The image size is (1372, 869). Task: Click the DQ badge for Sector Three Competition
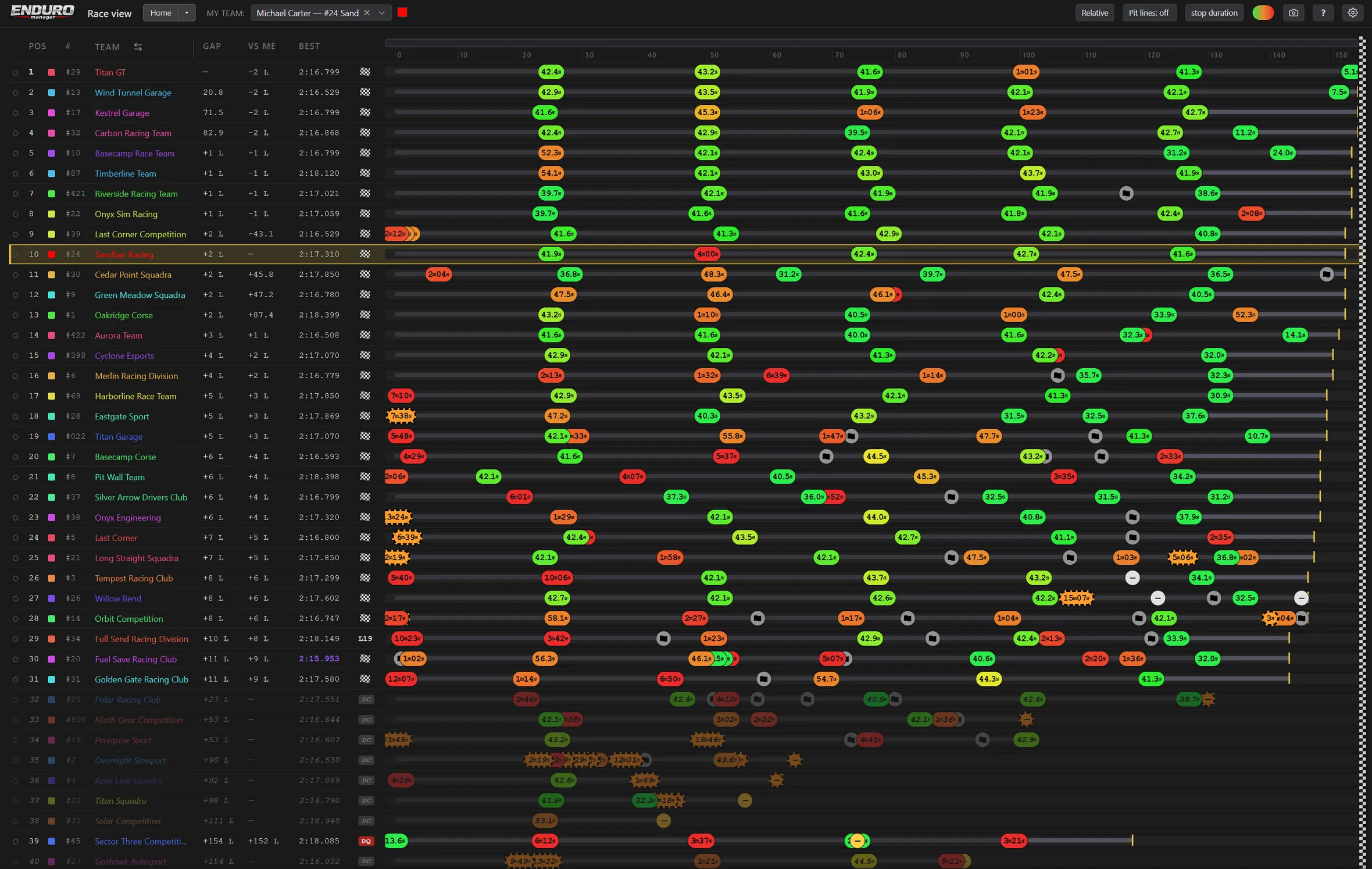coord(366,841)
